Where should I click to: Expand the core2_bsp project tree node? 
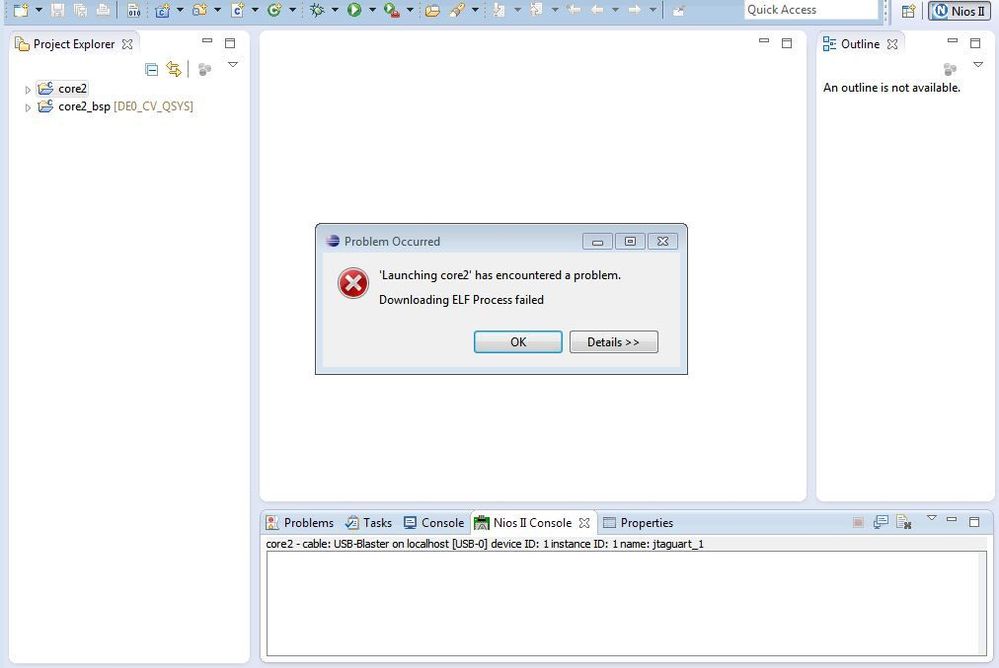pyautogui.click(x=27, y=108)
